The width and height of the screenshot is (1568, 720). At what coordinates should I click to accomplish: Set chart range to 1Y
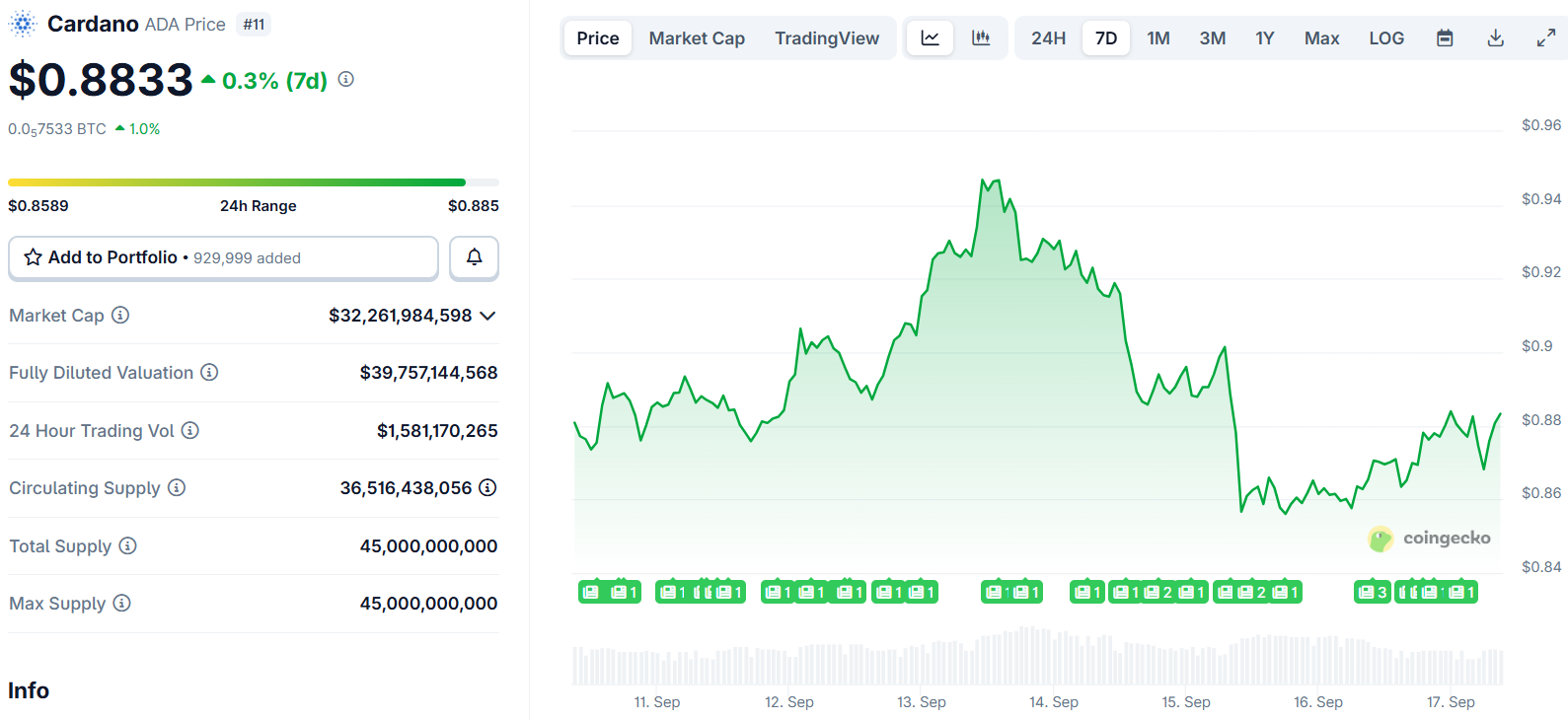(x=1265, y=37)
